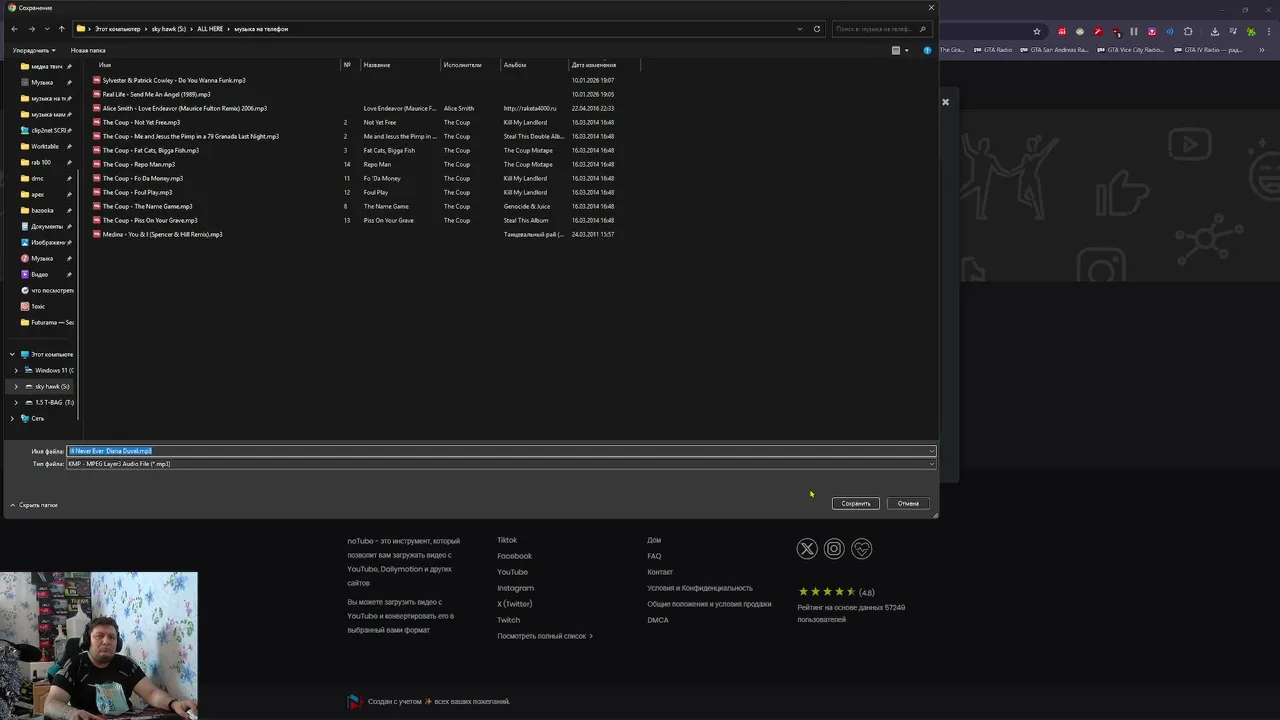Expand the sky hawk (S:) drive node
This screenshot has height=720, width=1280.
[x=16, y=386]
